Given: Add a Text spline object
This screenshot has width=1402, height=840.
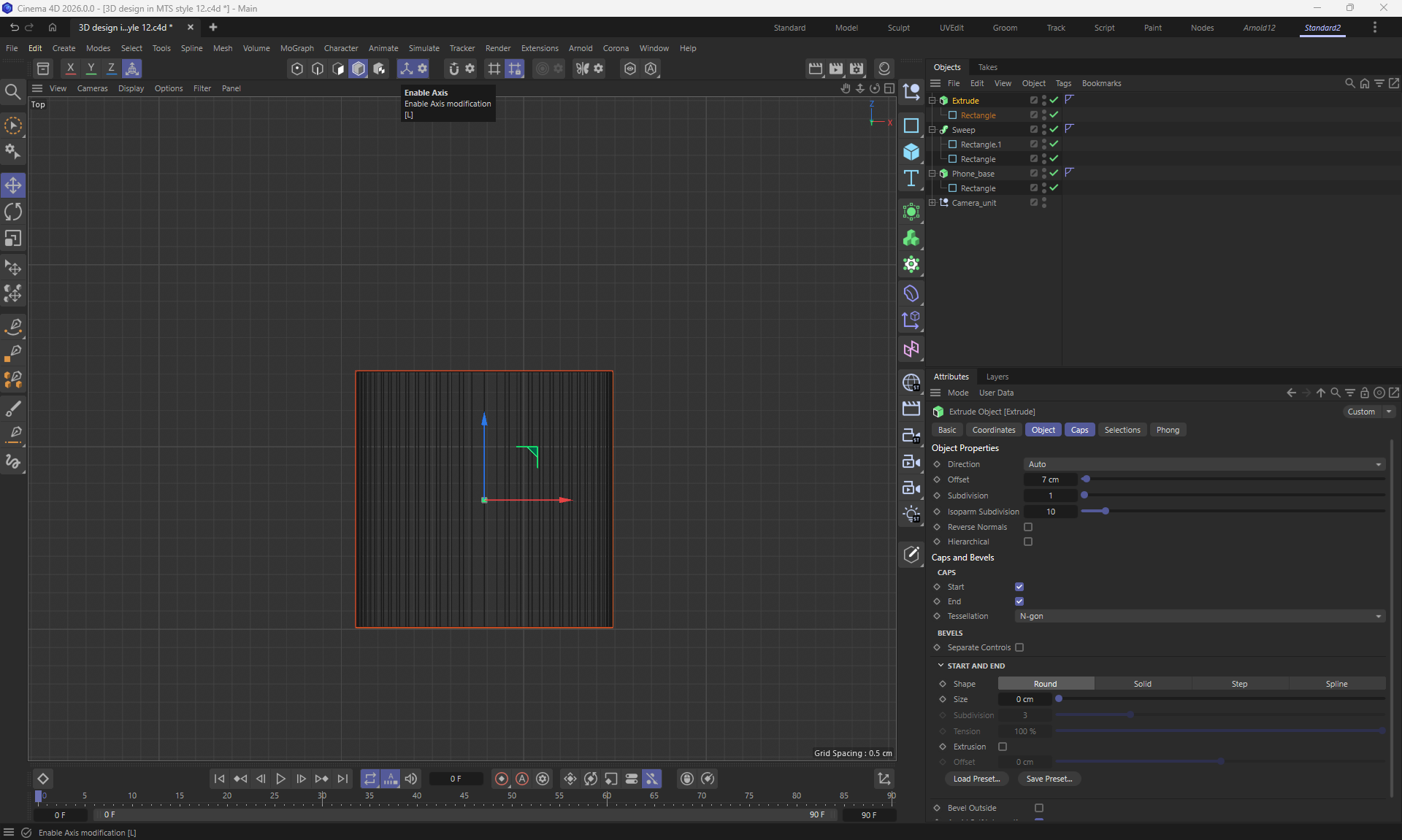Looking at the screenshot, I should [x=911, y=178].
